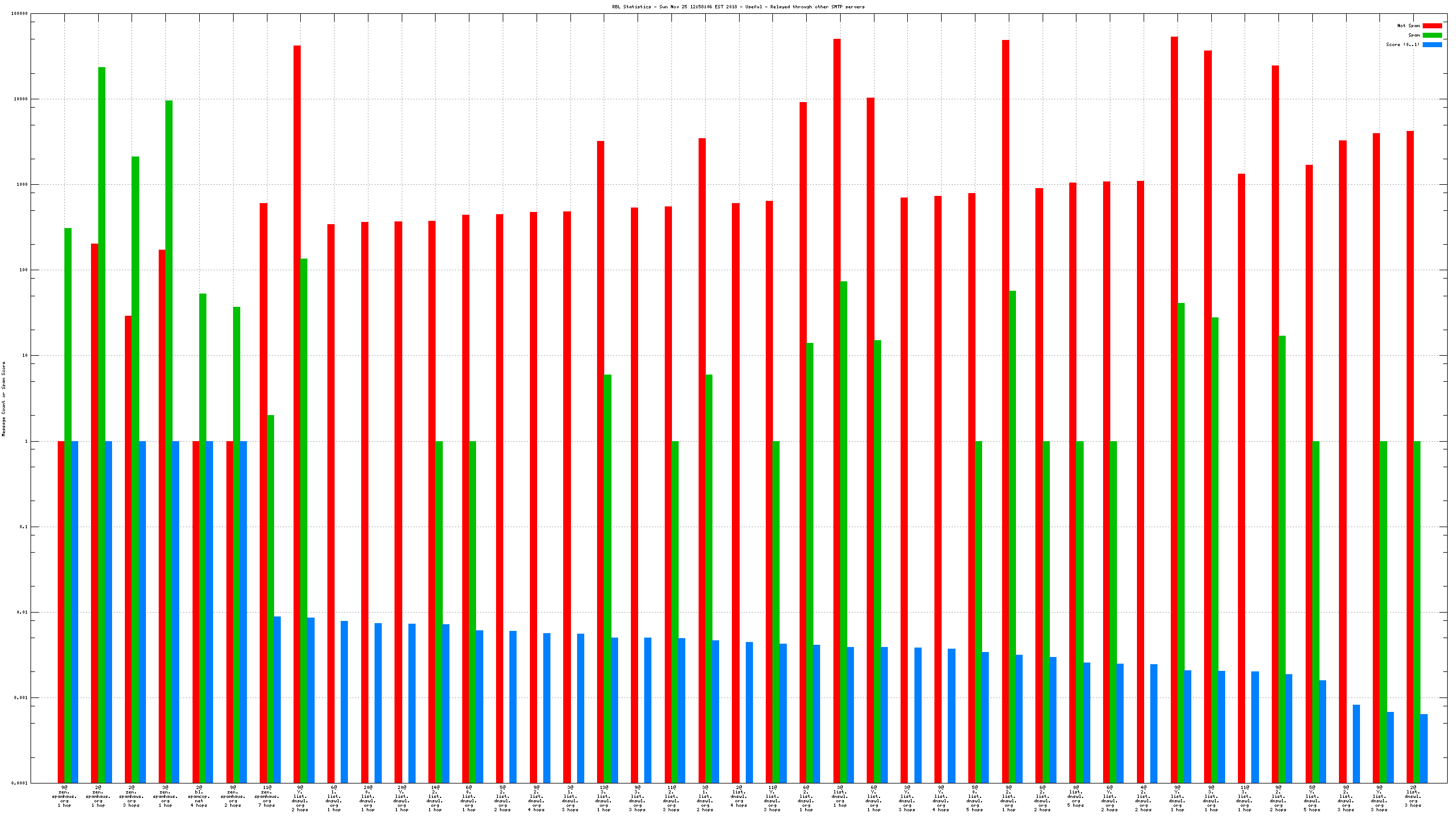Click the last x-axis label, 2@ list.dnswl.org

pos(1413,796)
